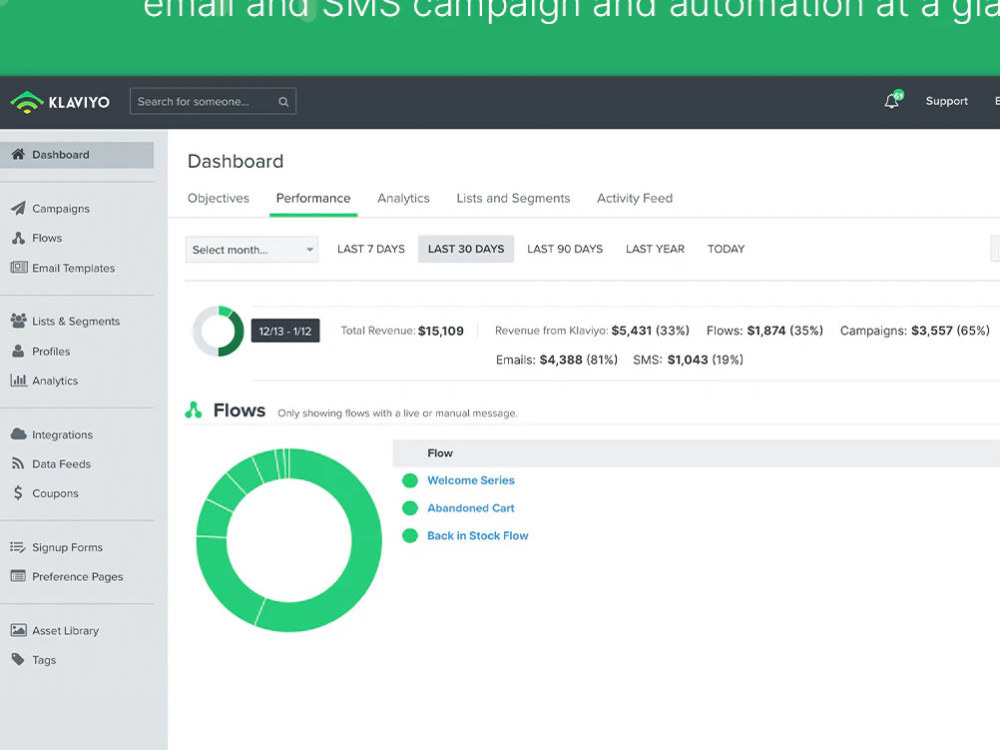Image resolution: width=1000 pixels, height=750 pixels.
Task: Open Email Templates from the sidebar
Action: point(22,268)
